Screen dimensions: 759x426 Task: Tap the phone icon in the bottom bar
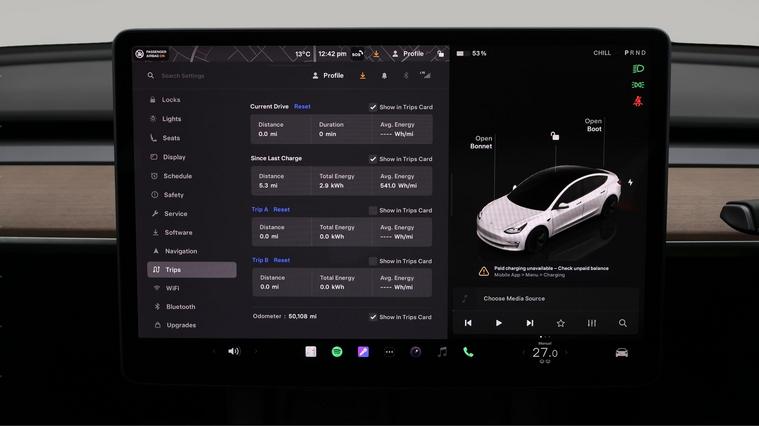468,352
